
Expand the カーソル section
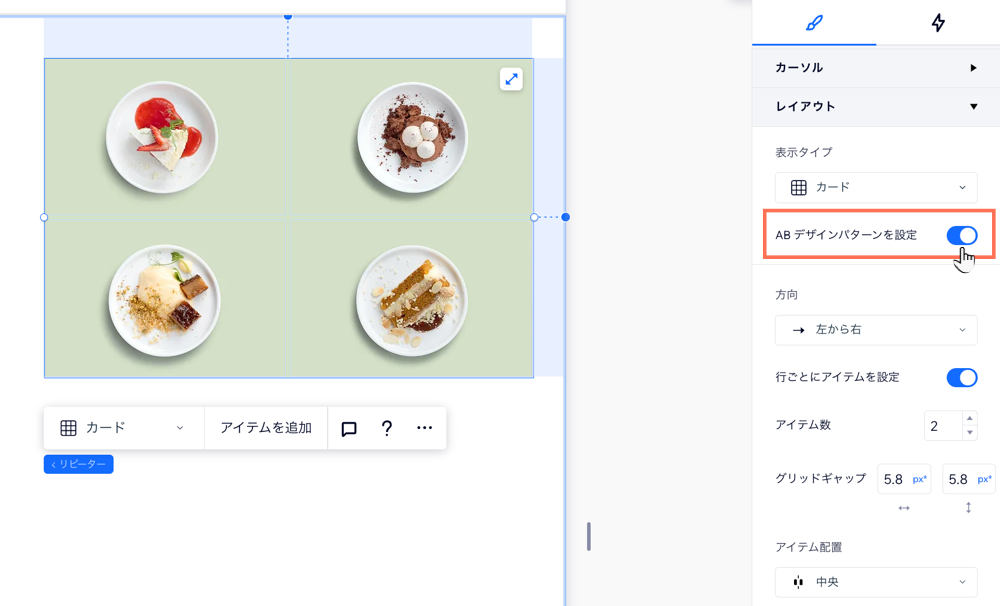(876, 68)
